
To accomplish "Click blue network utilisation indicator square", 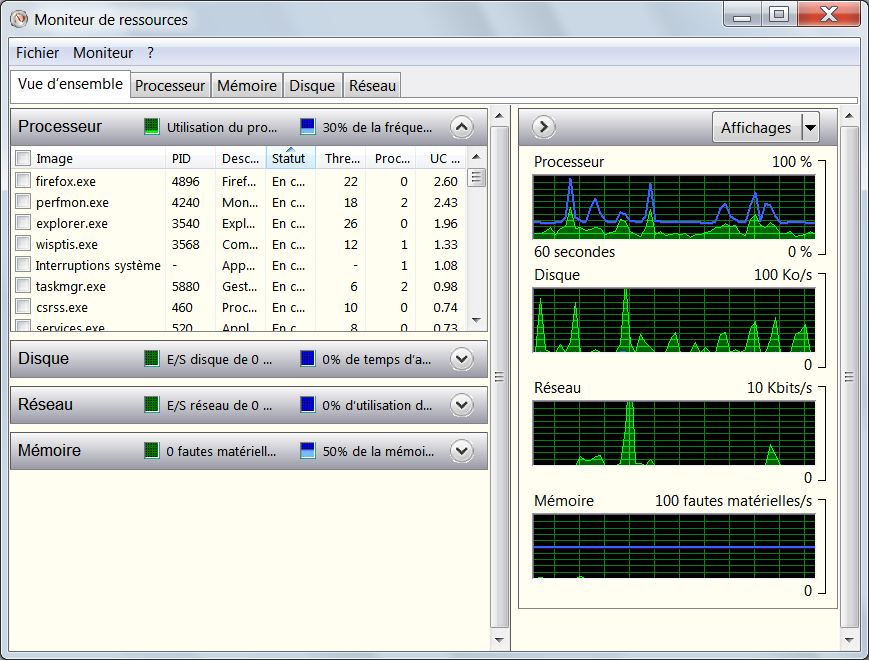I will click(x=308, y=405).
